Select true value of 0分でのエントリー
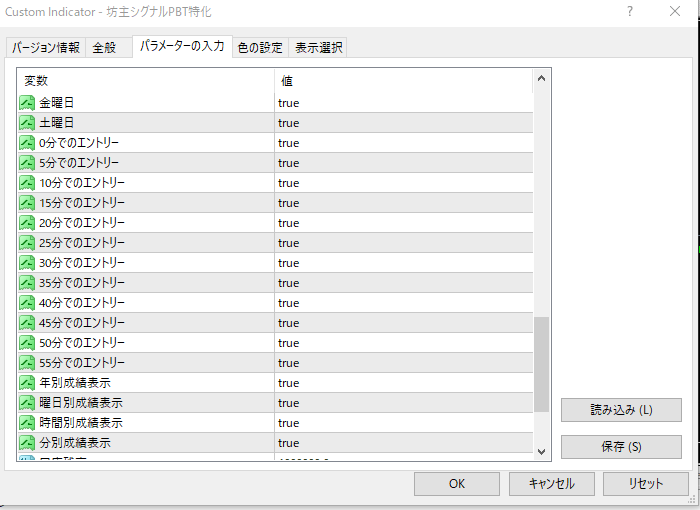 (288, 143)
